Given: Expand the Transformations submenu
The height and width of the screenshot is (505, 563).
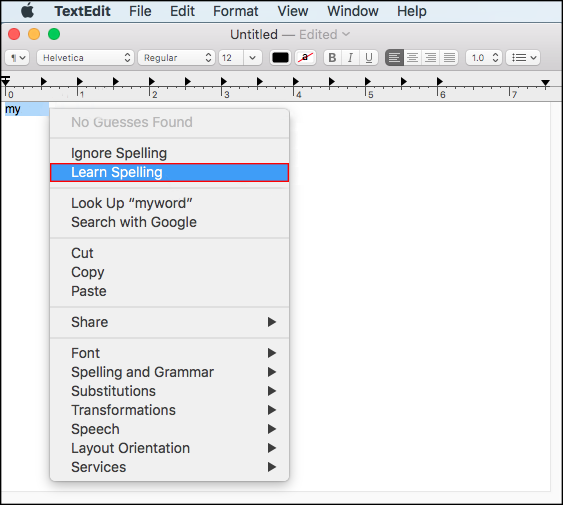Looking at the screenshot, I should pos(169,410).
